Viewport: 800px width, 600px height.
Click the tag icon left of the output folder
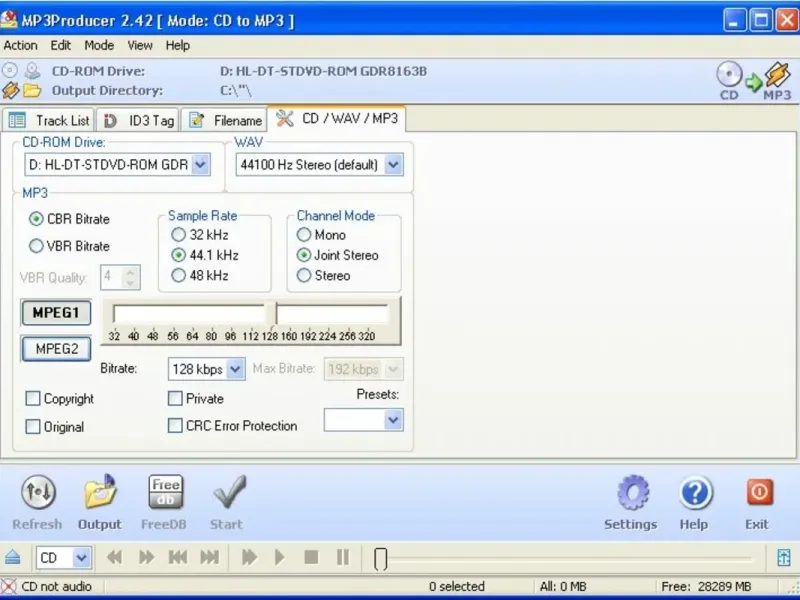tap(10, 91)
